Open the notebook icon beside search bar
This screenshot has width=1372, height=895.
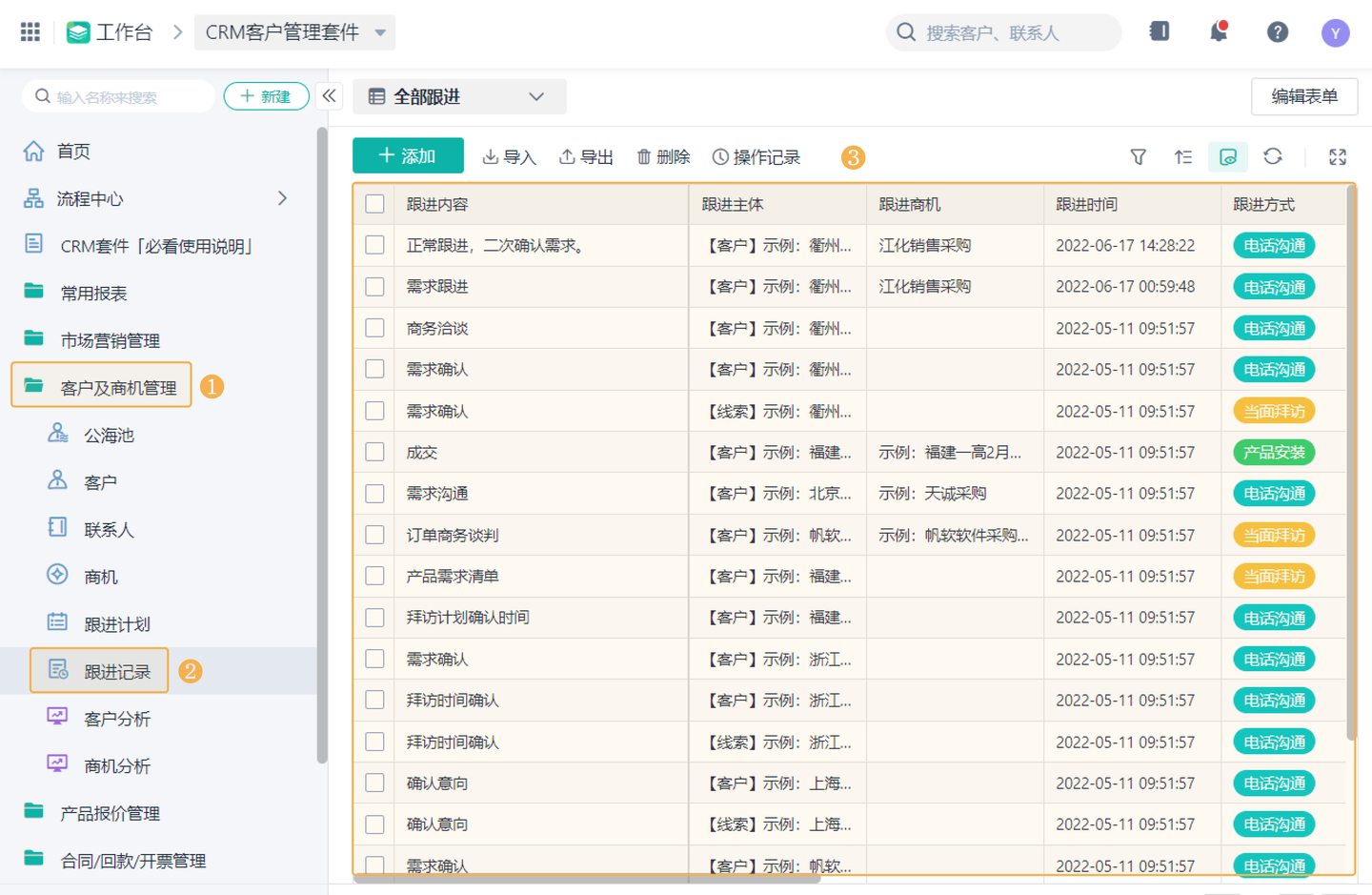coord(1160,31)
